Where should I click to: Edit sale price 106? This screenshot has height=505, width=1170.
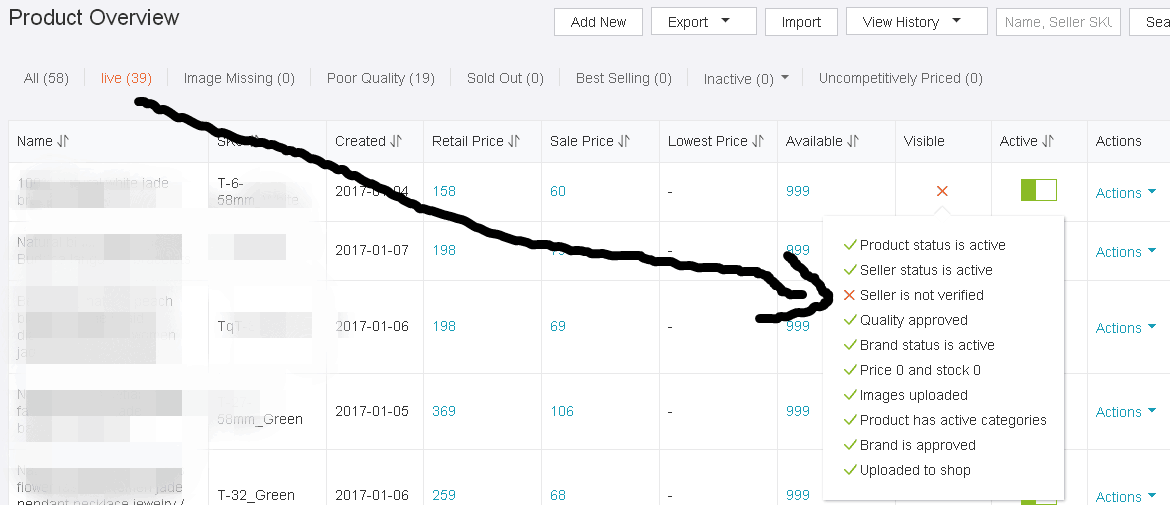(x=562, y=411)
